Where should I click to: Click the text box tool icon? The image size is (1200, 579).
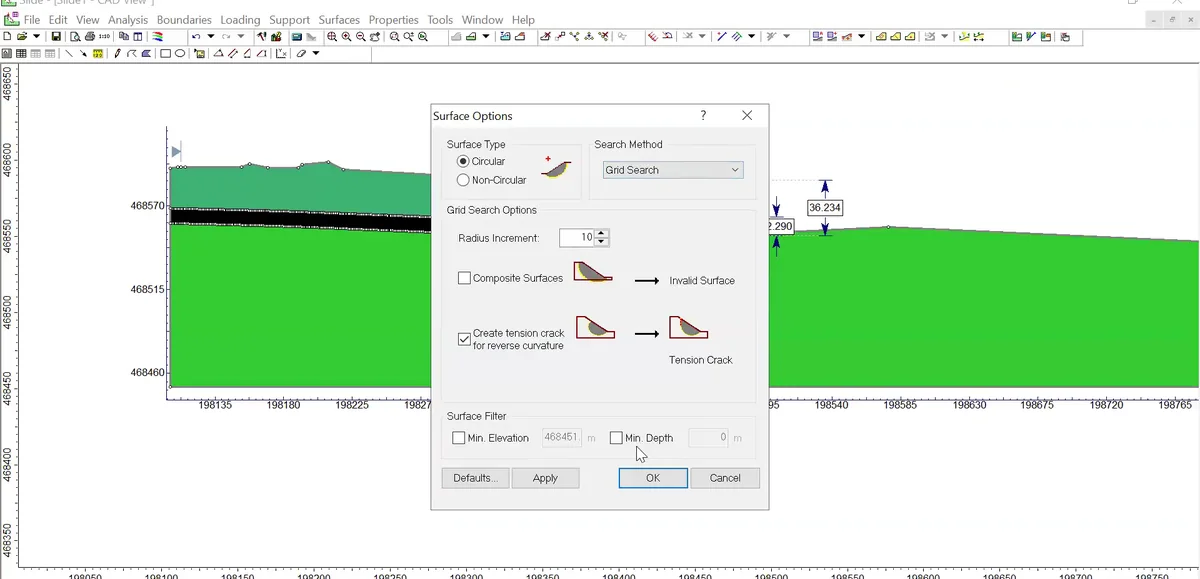200,54
